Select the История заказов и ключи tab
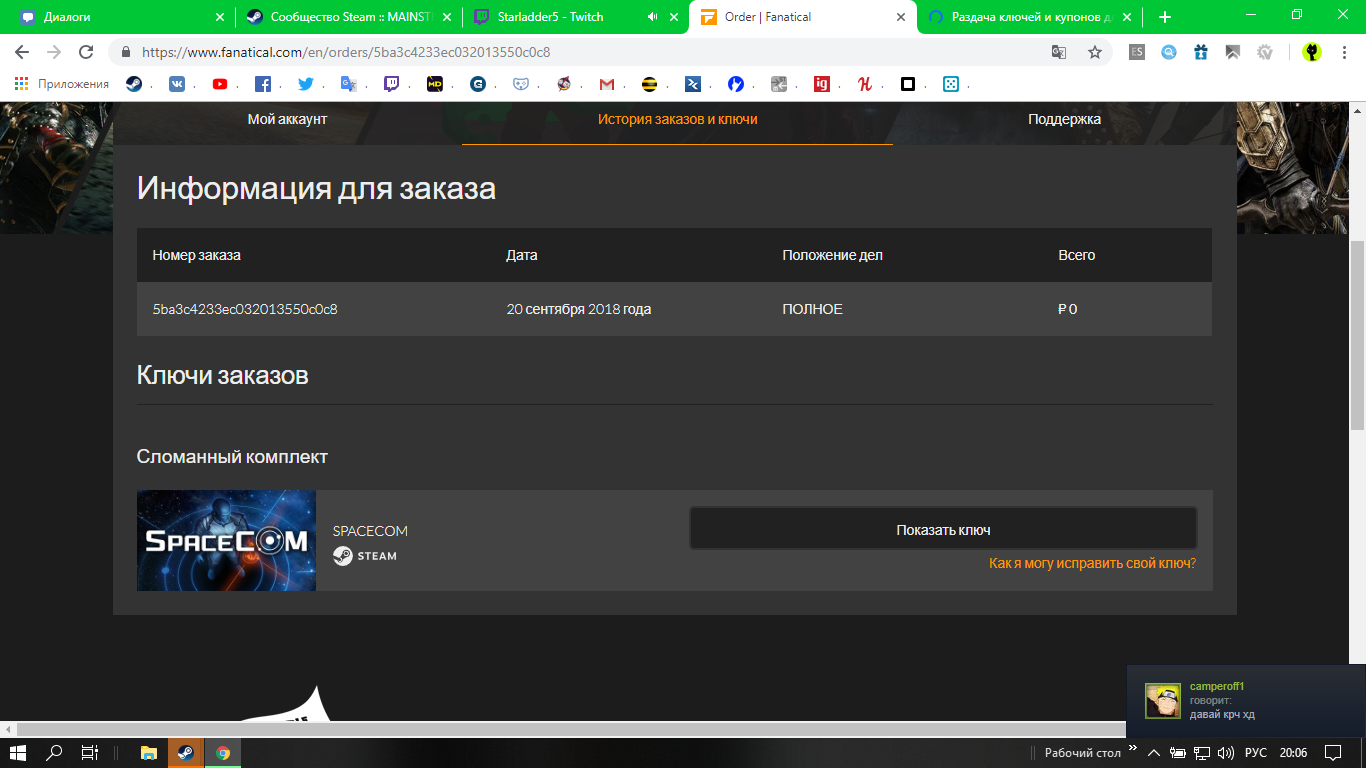Viewport: 1366px width, 768px height. 678,119
